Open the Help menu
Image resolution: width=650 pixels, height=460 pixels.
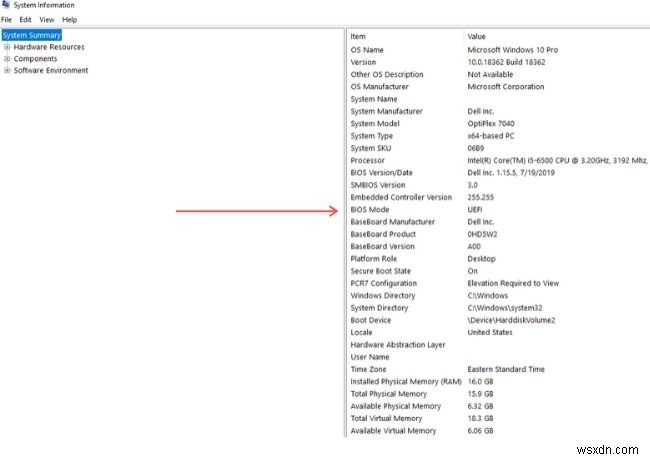point(69,19)
